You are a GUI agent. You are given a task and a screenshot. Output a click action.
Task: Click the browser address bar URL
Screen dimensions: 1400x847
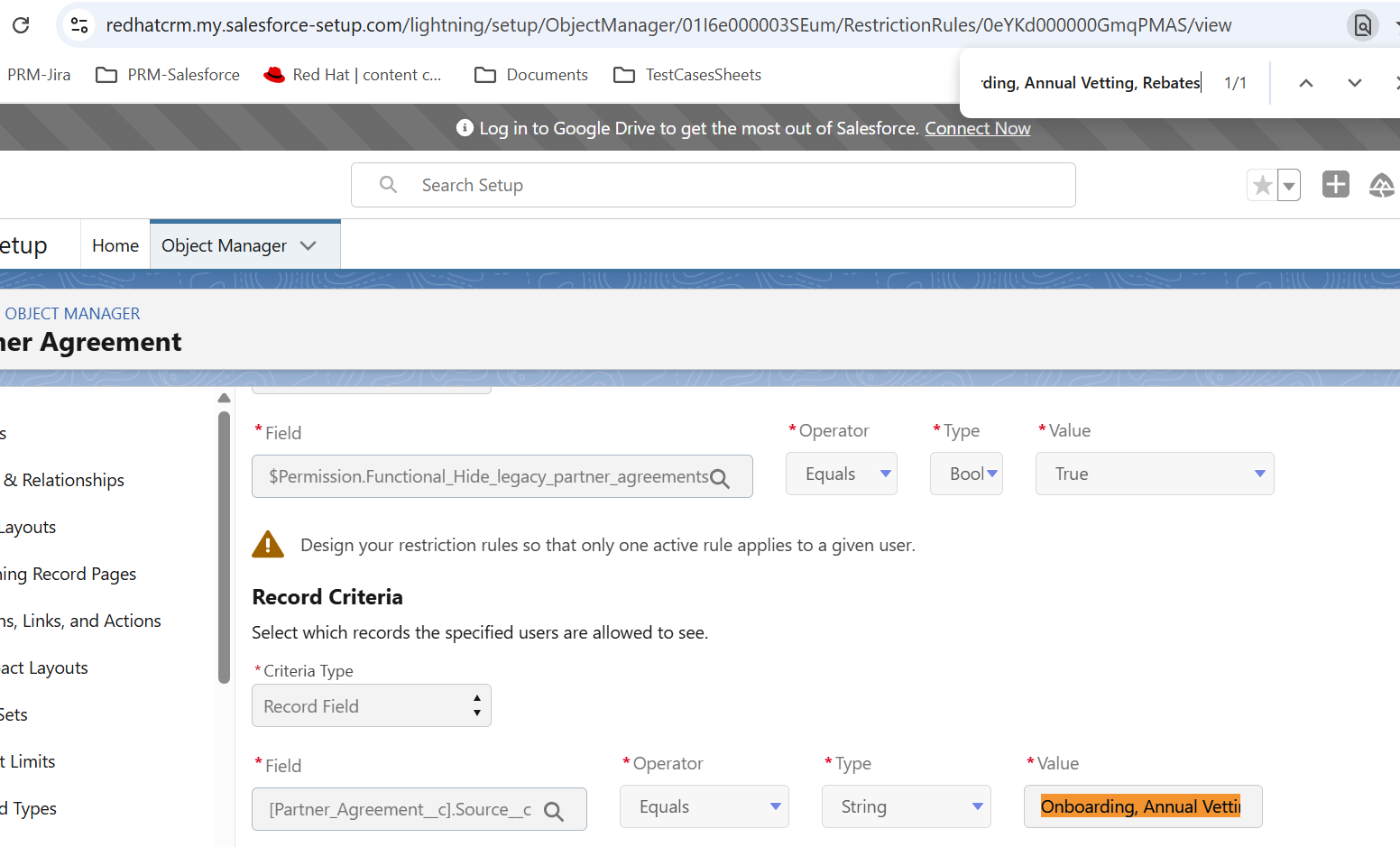coord(668,25)
